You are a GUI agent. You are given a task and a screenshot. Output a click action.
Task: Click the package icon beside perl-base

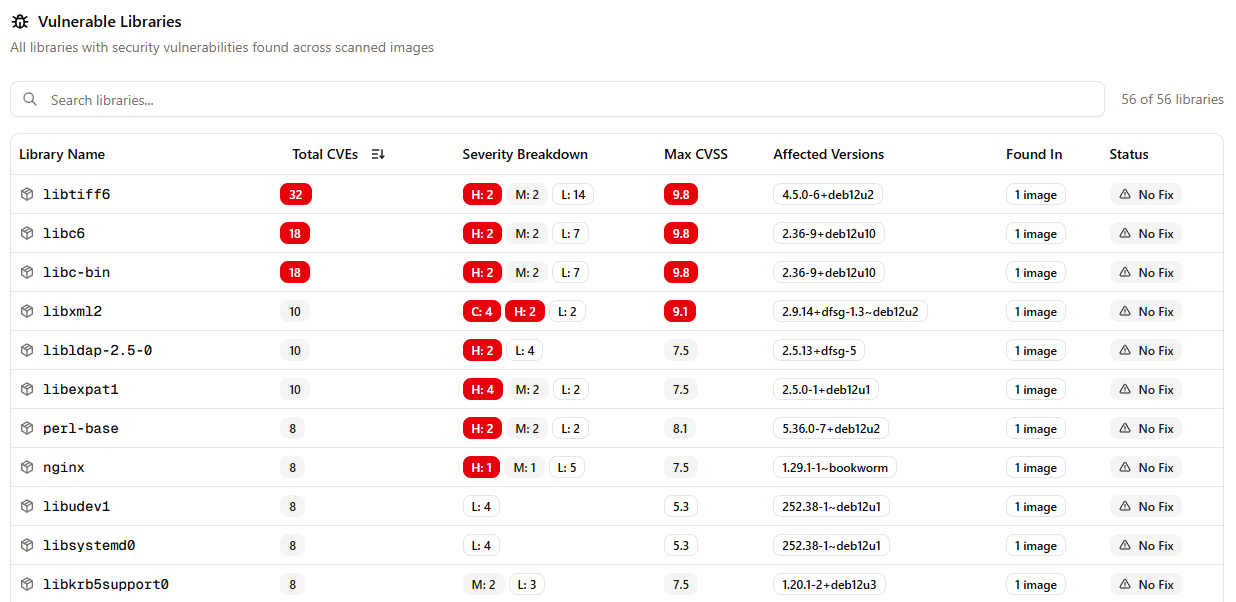pos(27,428)
